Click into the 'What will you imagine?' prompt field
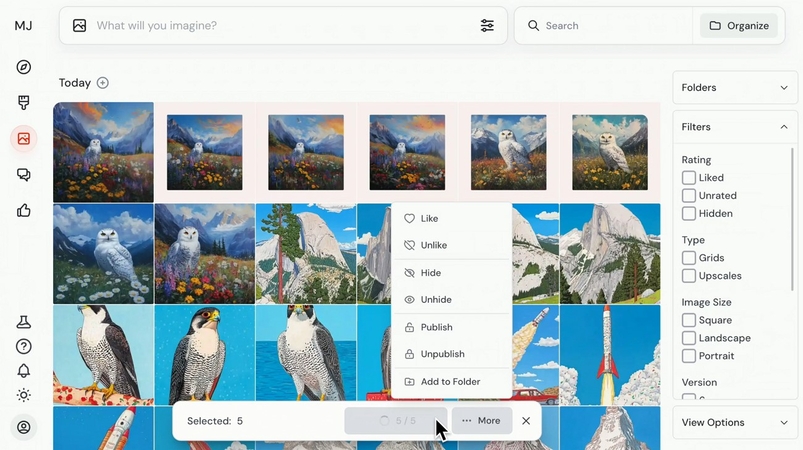Viewport: 803px width, 450px height. point(283,26)
